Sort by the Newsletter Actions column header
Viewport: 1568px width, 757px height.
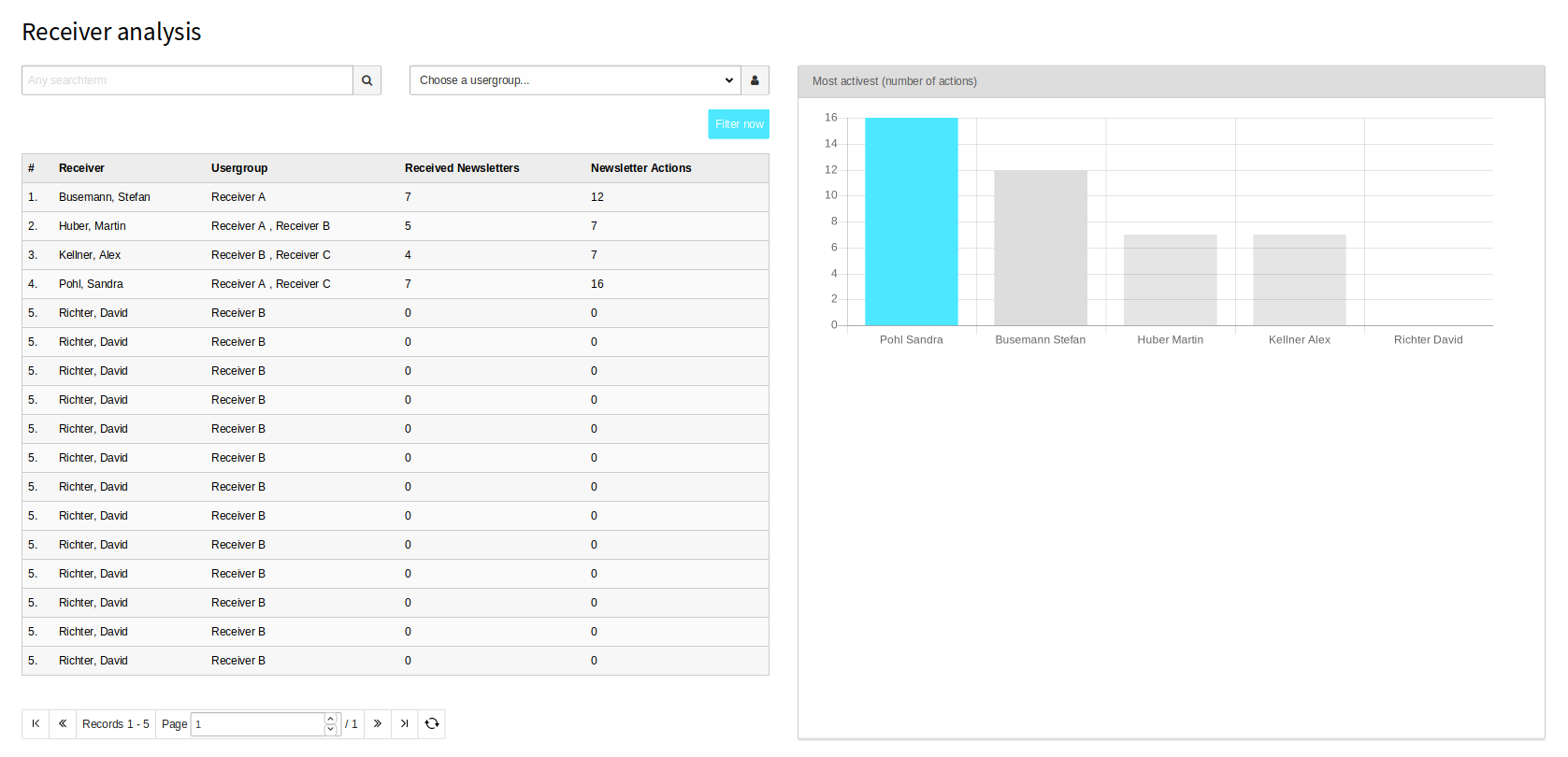(640, 168)
